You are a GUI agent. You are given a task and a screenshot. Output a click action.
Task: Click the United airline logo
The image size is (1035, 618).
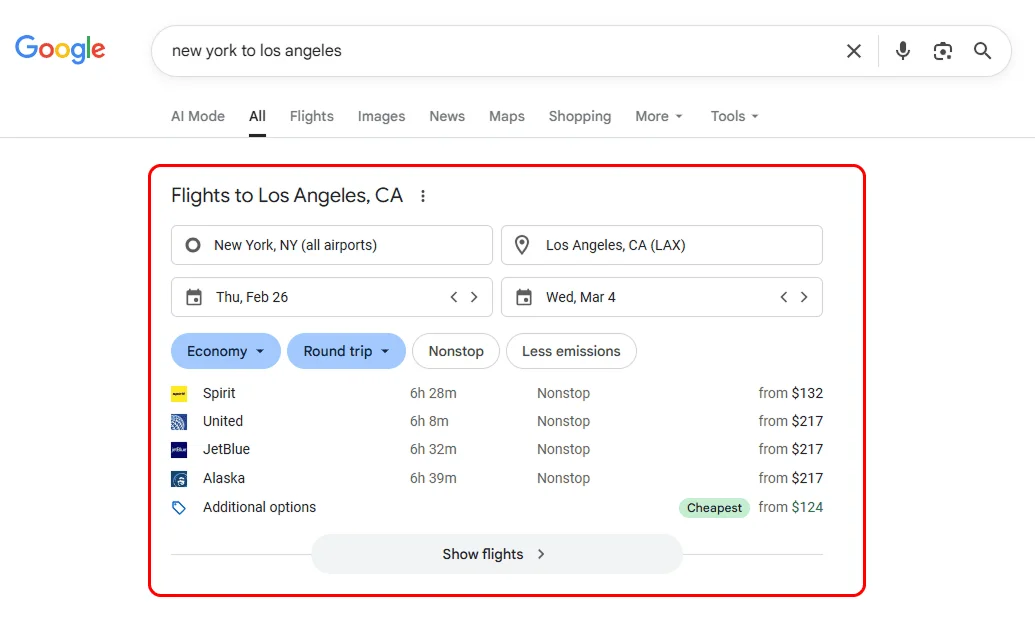(181, 421)
